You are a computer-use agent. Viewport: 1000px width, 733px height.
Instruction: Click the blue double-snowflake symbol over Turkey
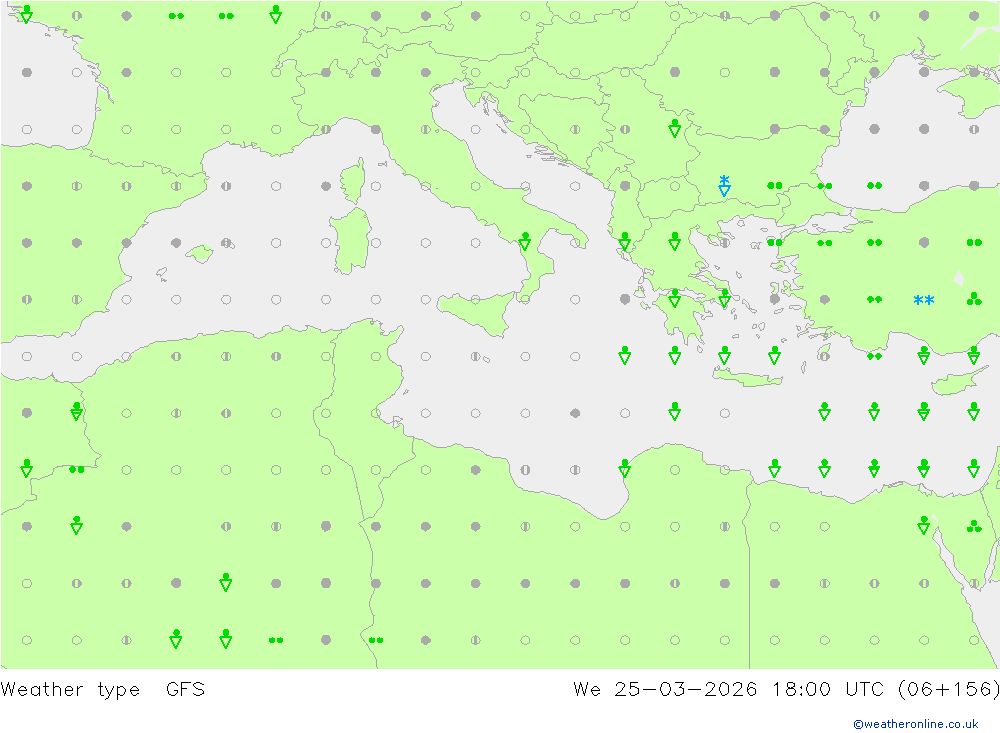923,300
